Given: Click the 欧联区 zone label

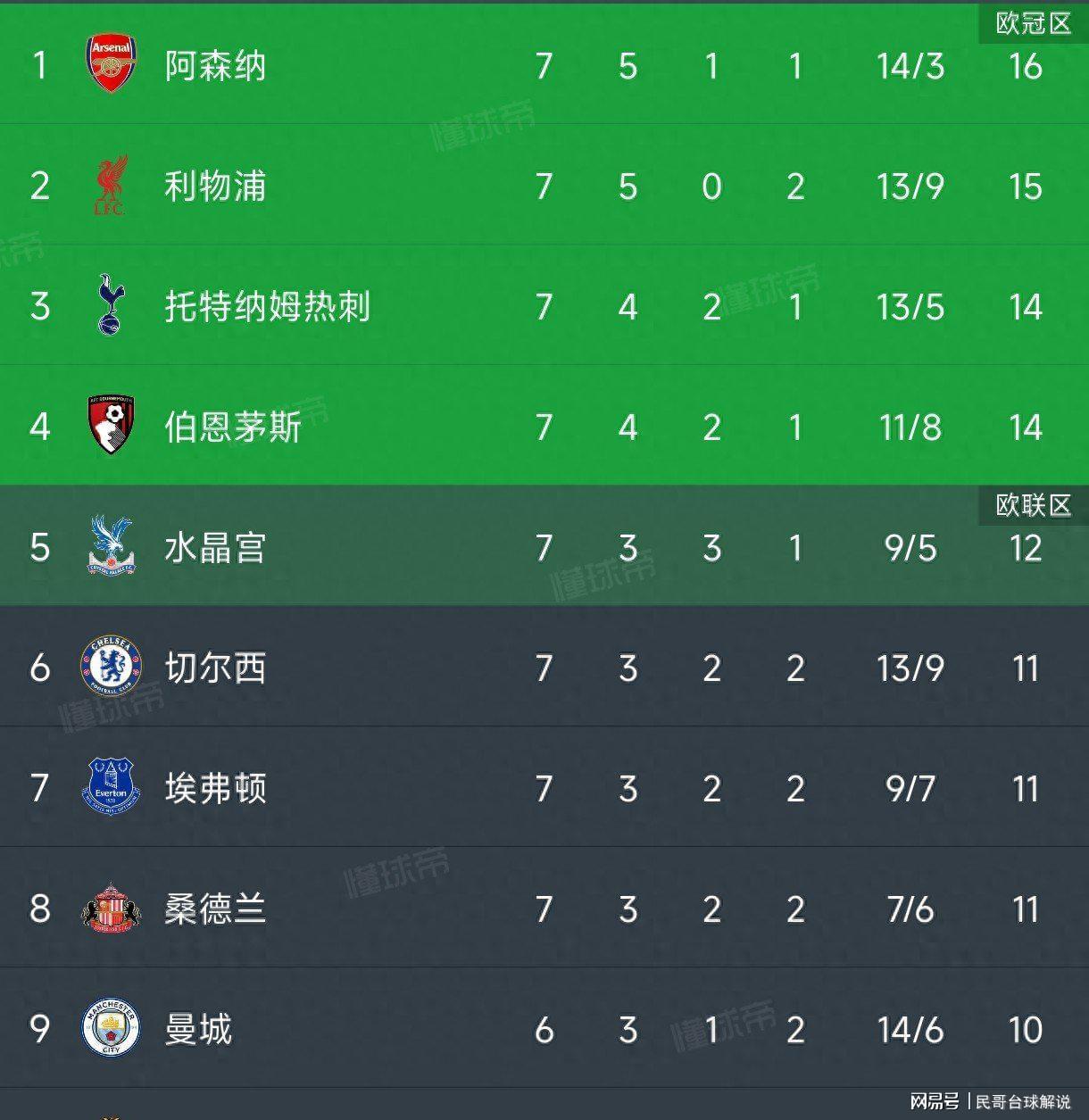Looking at the screenshot, I should [x=1033, y=505].
